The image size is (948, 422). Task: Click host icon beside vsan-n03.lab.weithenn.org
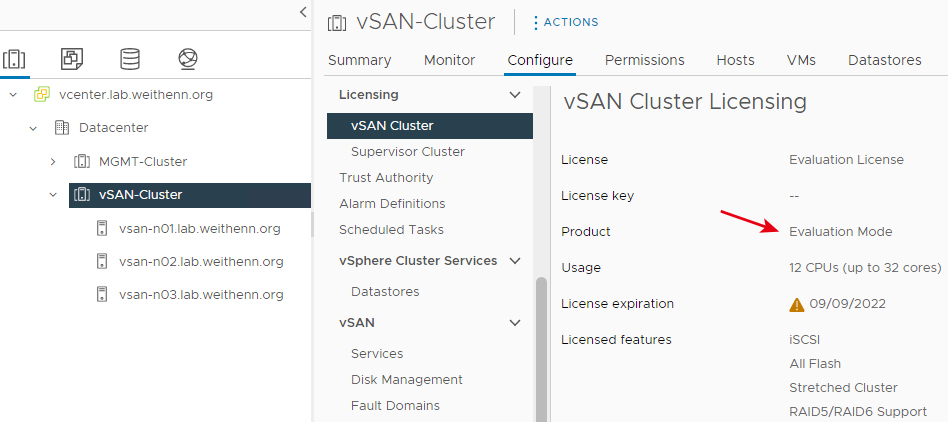(x=102, y=294)
